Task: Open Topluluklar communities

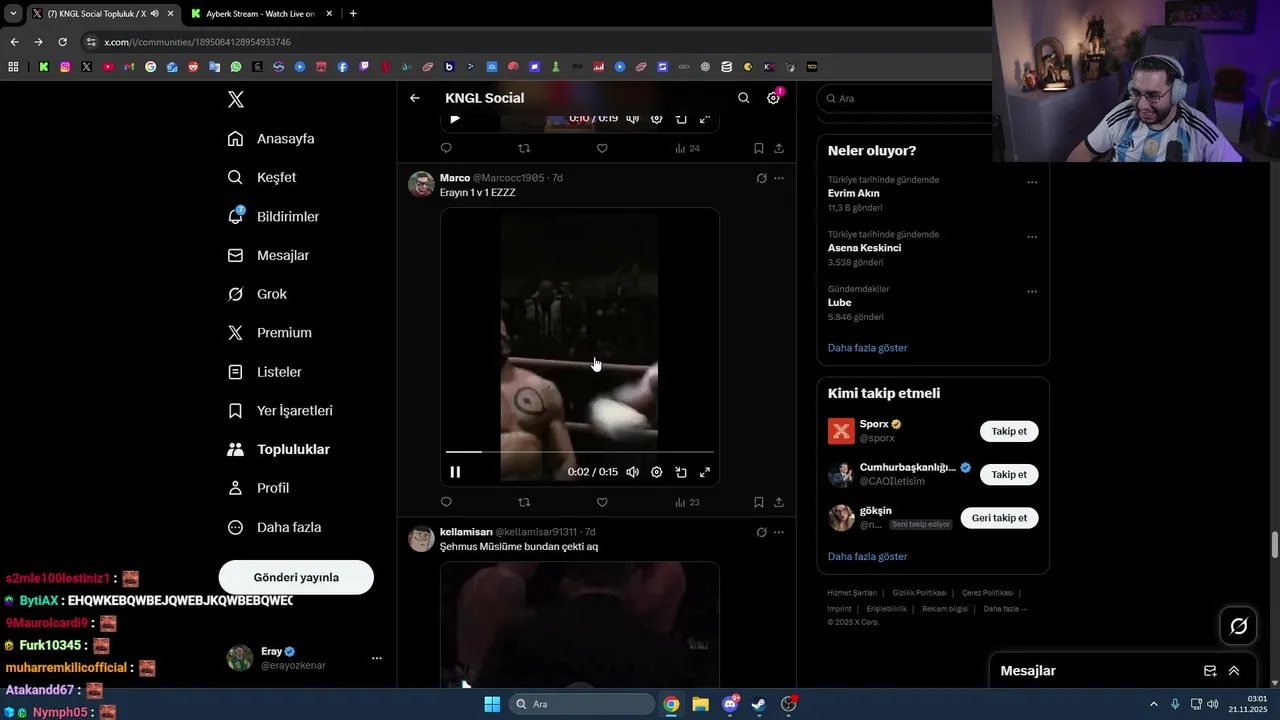Action: (278, 449)
